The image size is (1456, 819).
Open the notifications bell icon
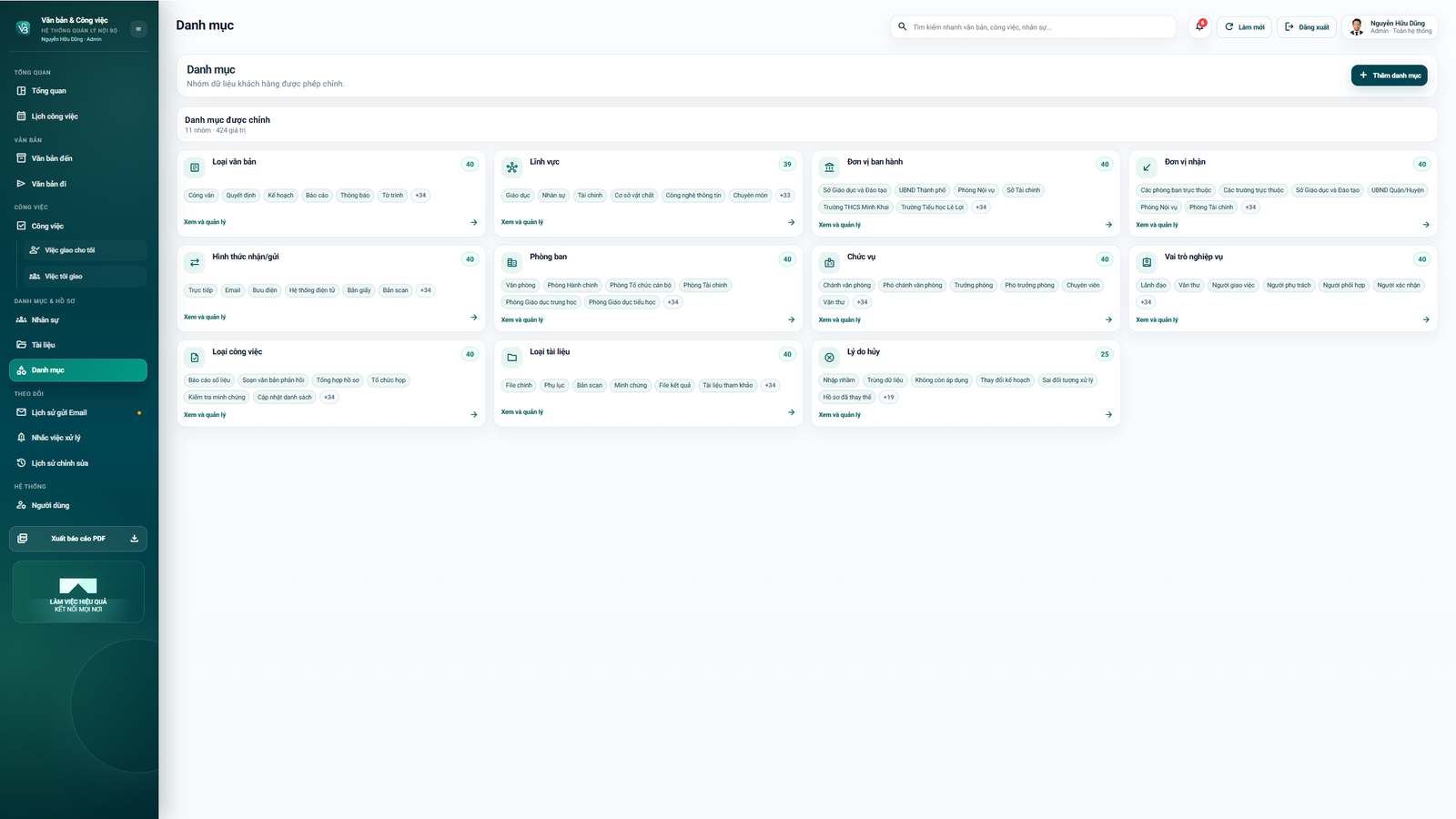[x=1199, y=26]
